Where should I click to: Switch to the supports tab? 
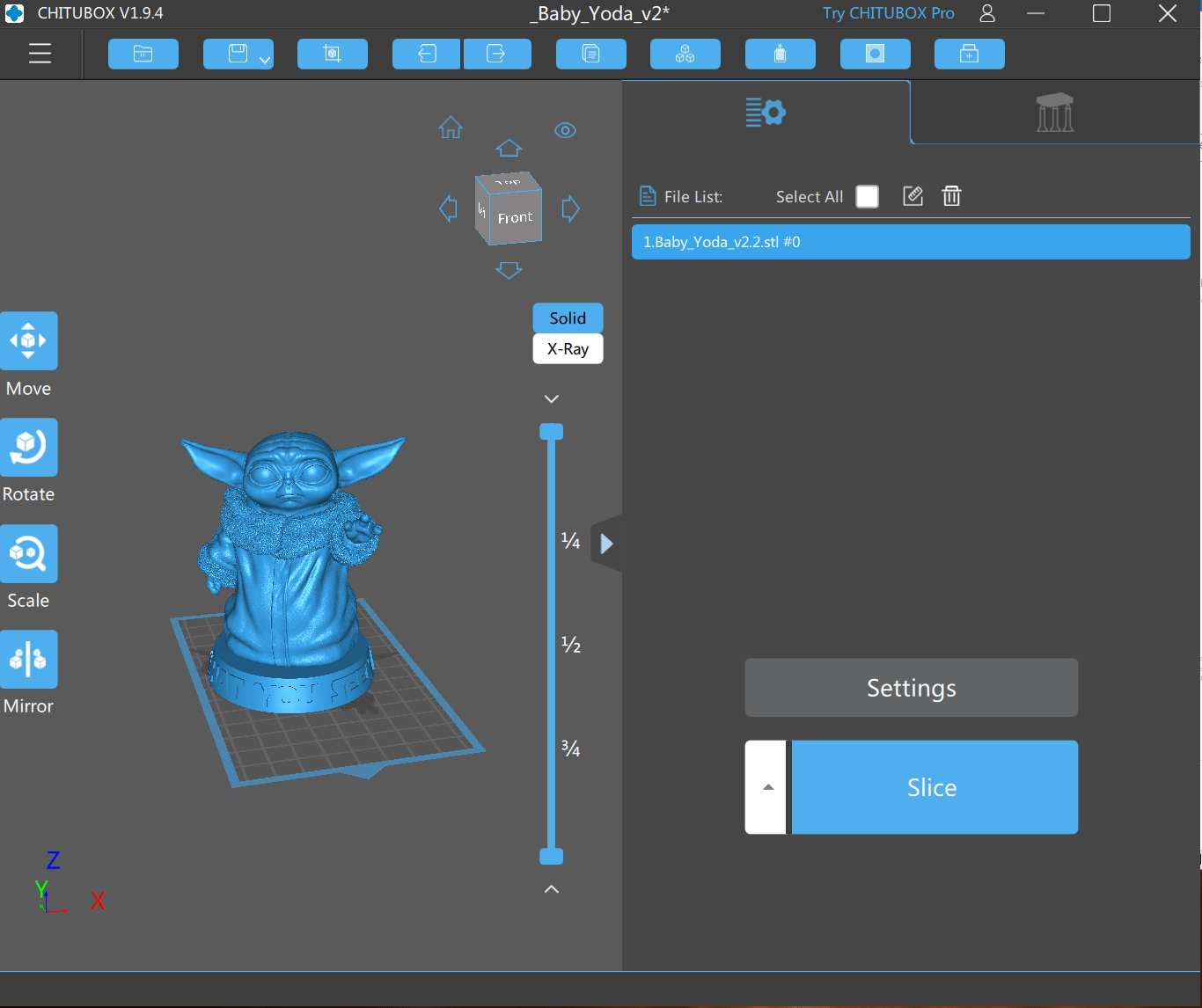(x=1054, y=113)
